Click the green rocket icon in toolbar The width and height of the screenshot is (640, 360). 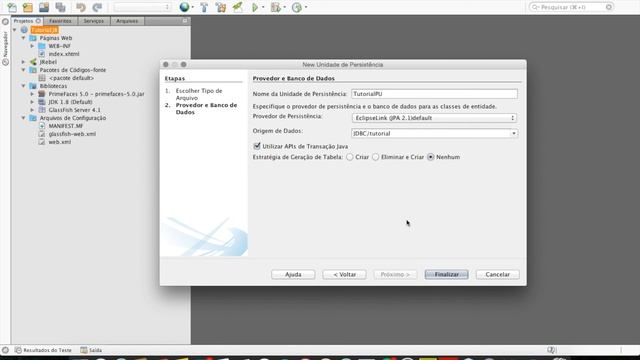point(238,7)
